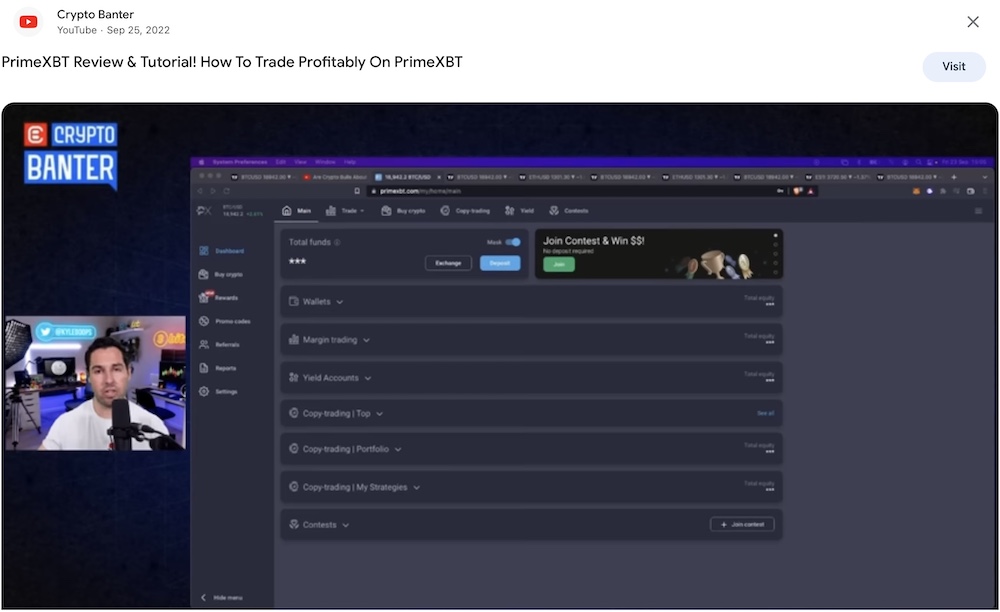Click See all in Copy-trading Top

[x=765, y=413]
